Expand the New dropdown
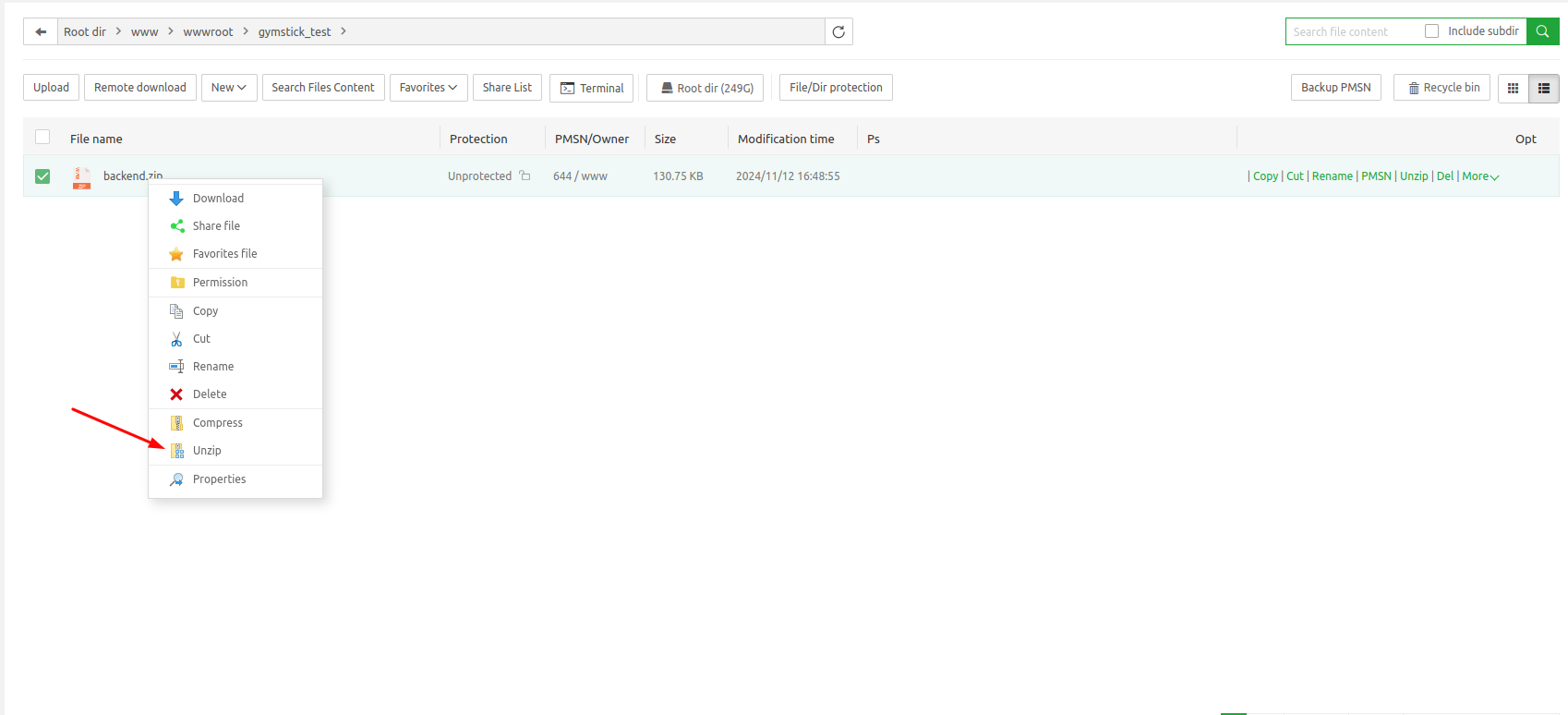The height and width of the screenshot is (715, 1568). [x=228, y=88]
